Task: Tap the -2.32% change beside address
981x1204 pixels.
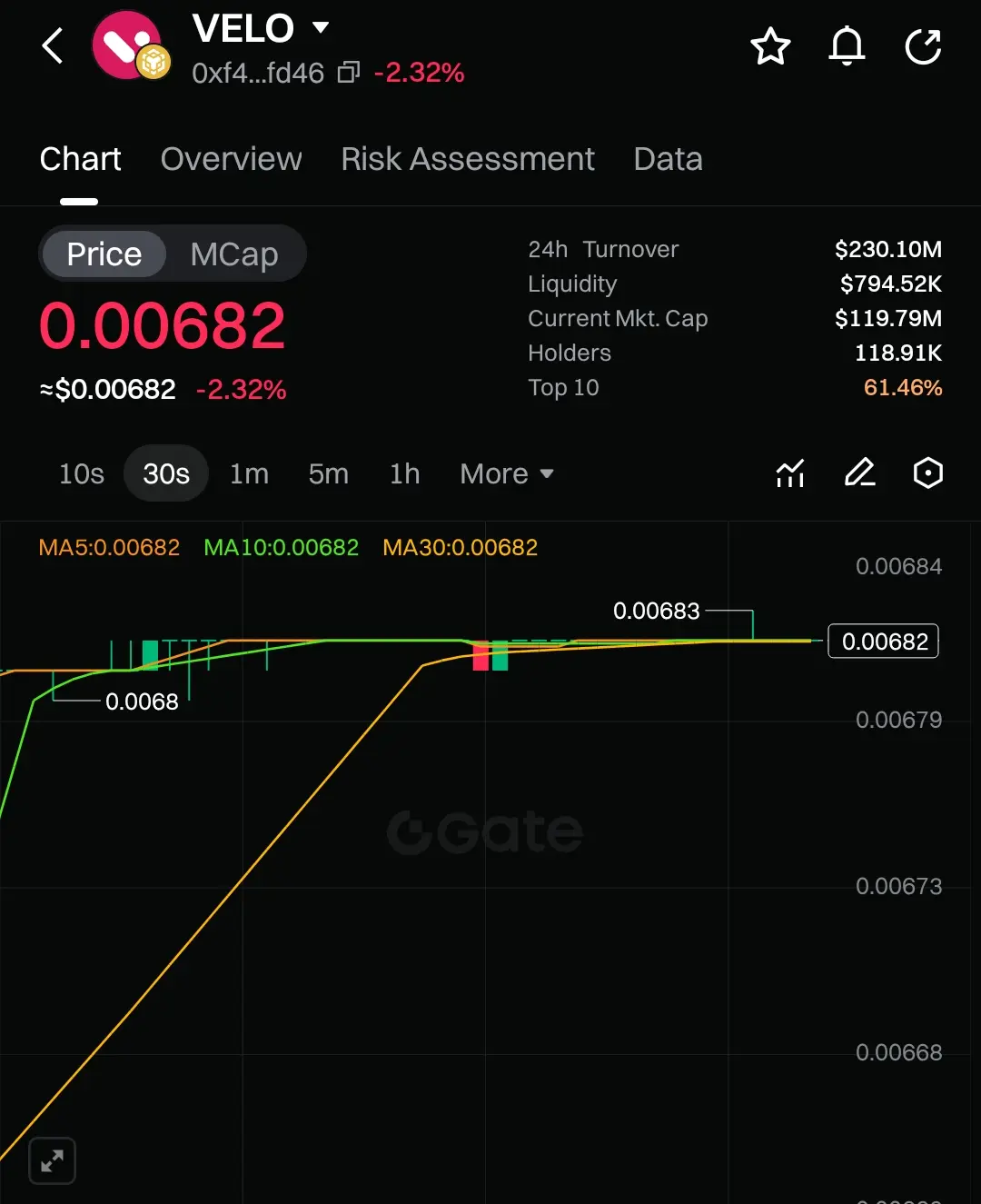Action: pyautogui.click(x=419, y=73)
